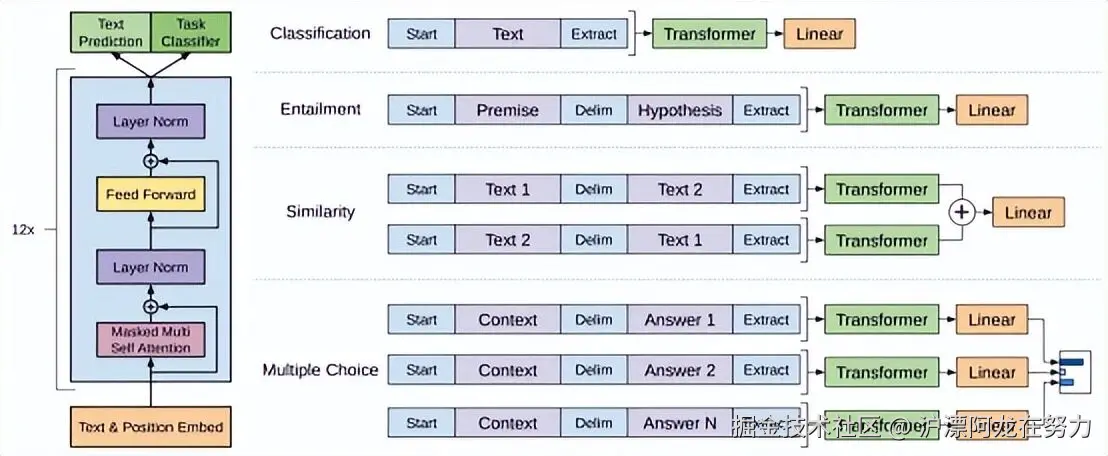This screenshot has width=1108, height=456.
Task: Click the Classification task label
Action: click(x=320, y=33)
